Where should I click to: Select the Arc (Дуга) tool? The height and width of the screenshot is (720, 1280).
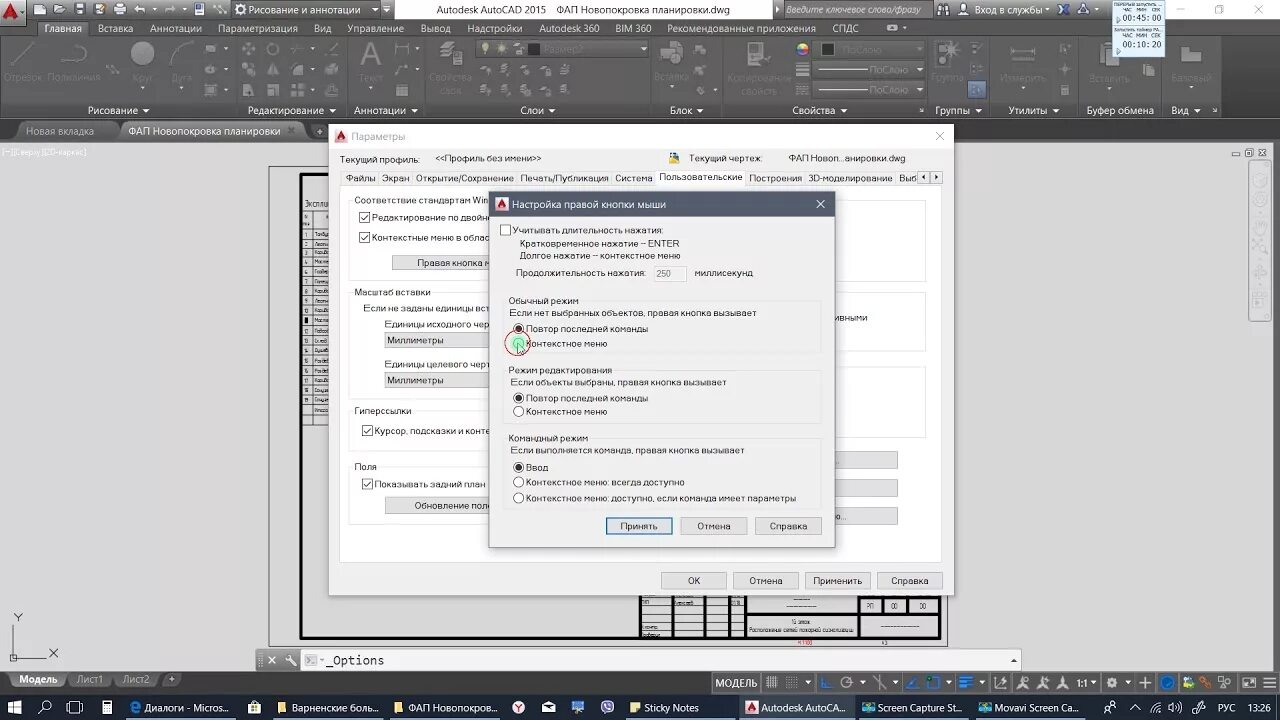(x=182, y=61)
